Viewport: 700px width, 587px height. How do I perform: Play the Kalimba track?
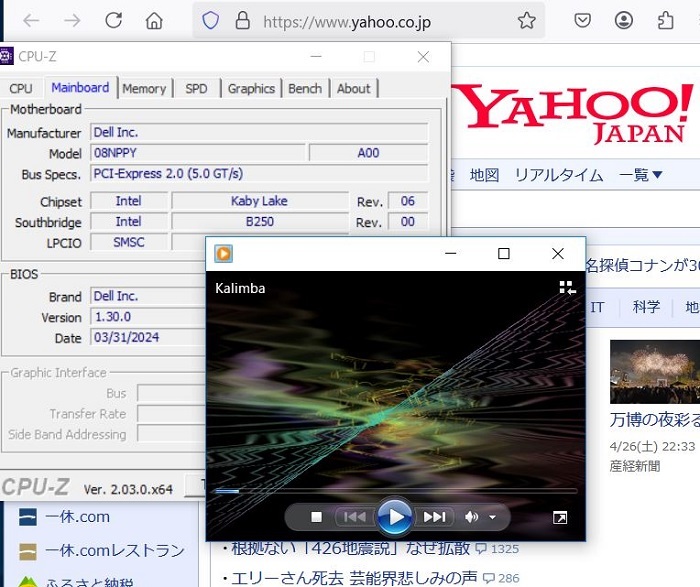pyautogui.click(x=394, y=517)
